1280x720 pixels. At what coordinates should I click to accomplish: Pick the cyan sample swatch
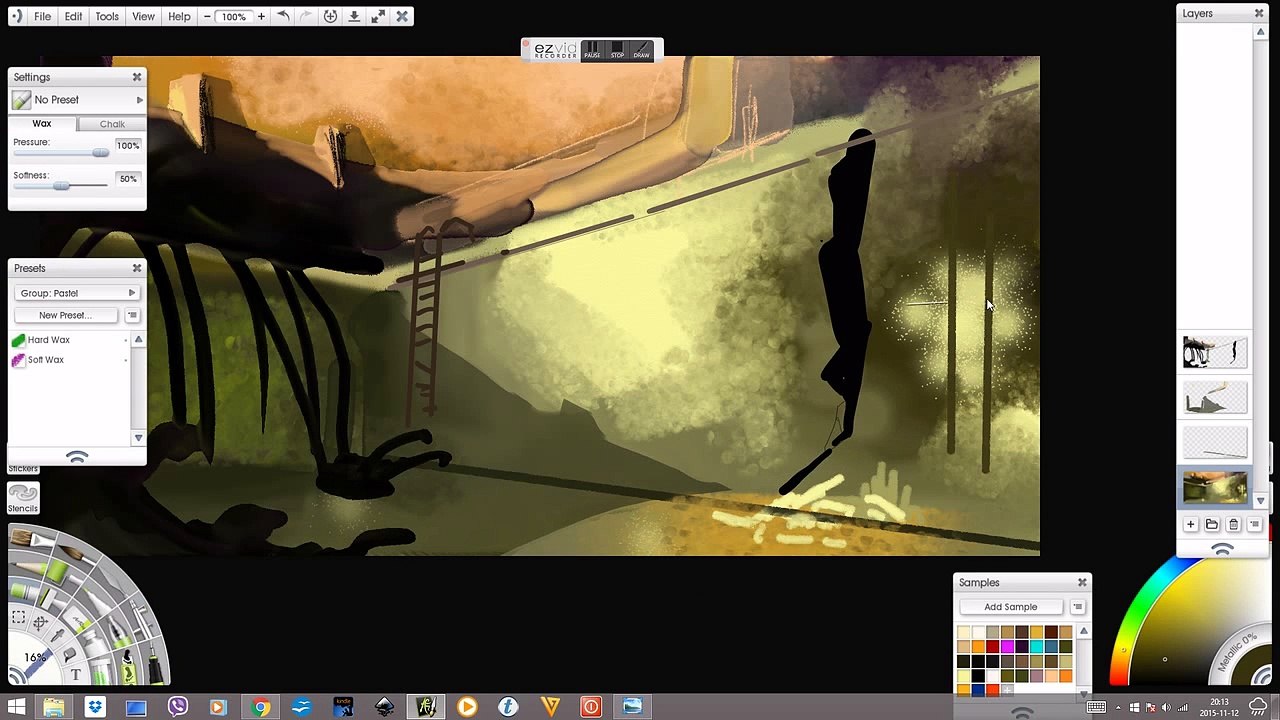(x=1037, y=646)
